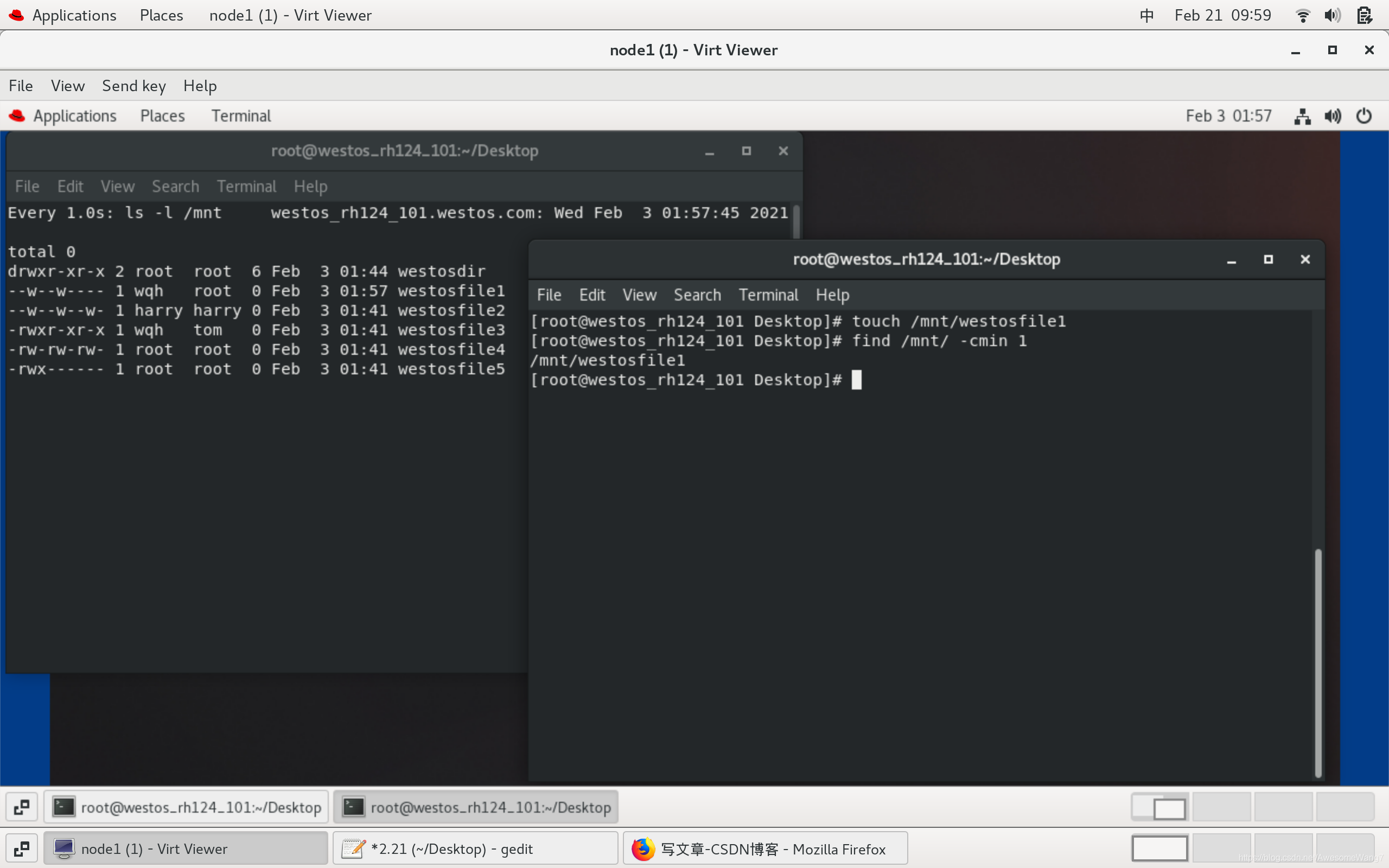The image size is (1389, 868).
Task: Click guest show-desktop icon in taskbar
Action: [22, 807]
